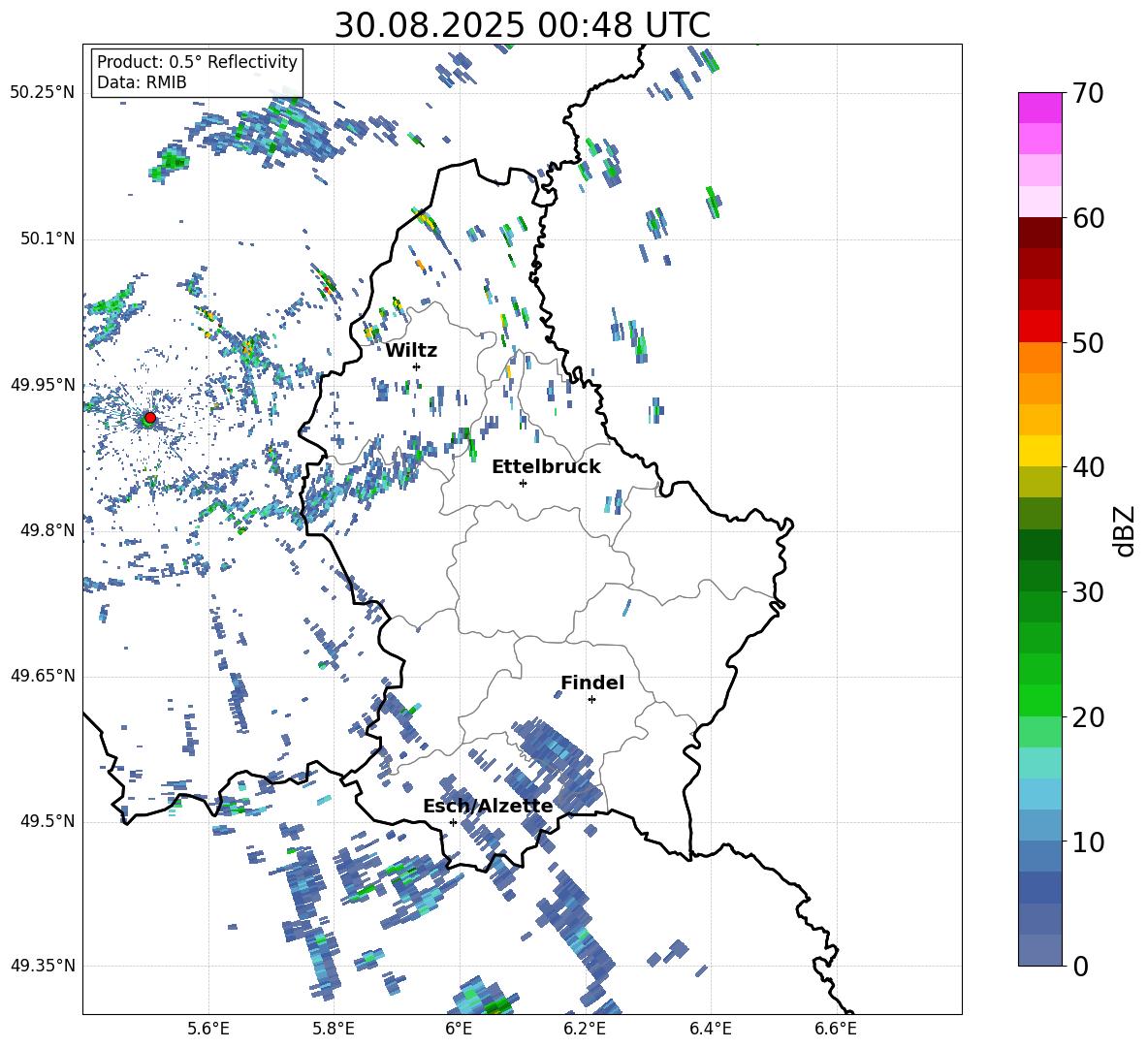
Task: Click the Findel station cross marker
Action: click(591, 700)
